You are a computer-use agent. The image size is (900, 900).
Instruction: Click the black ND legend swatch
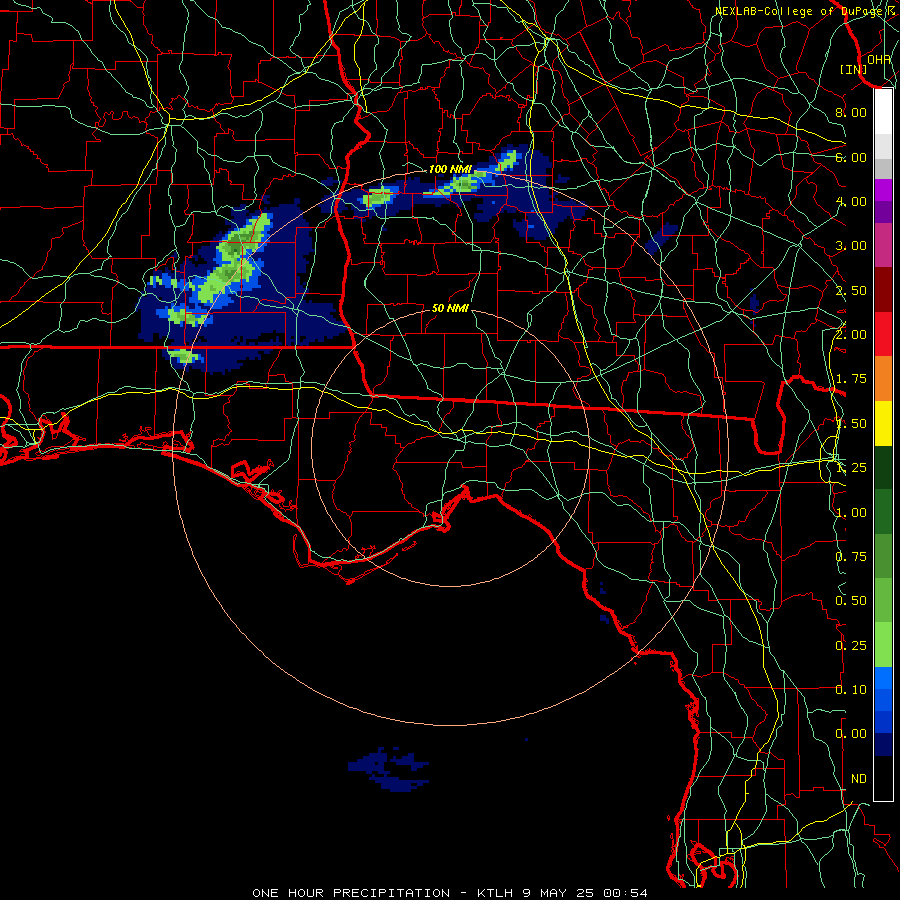(883, 778)
